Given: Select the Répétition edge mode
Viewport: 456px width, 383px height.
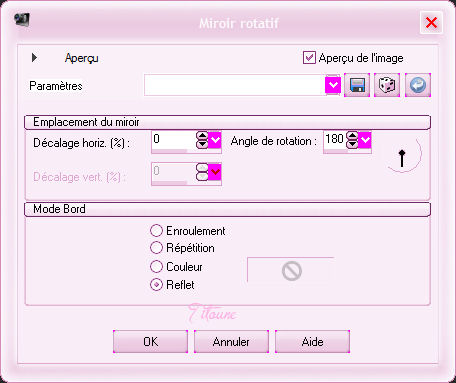Looking at the screenshot, I should pyautogui.click(x=156, y=248).
